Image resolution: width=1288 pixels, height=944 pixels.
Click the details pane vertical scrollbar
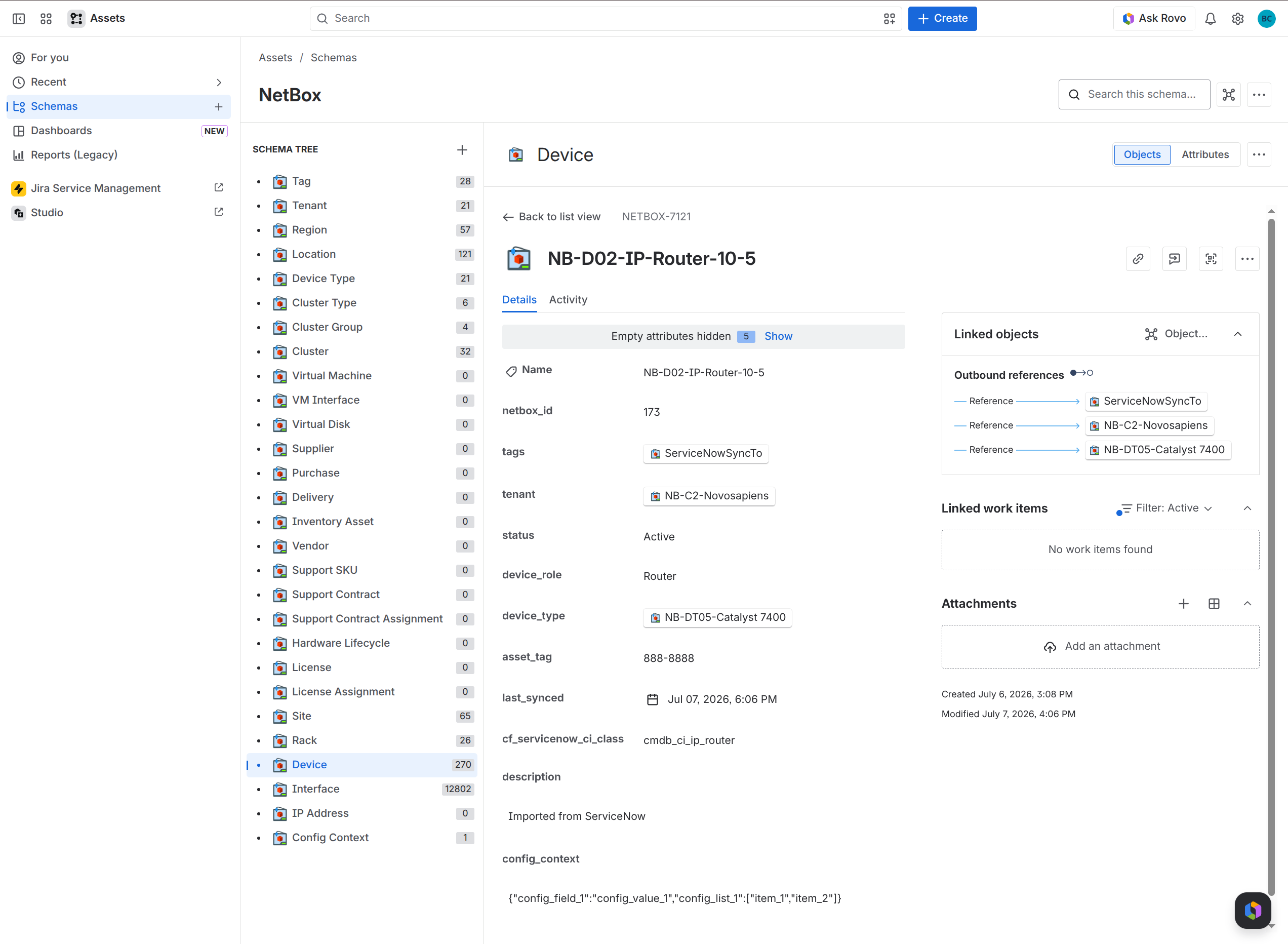pyautogui.click(x=1271, y=557)
